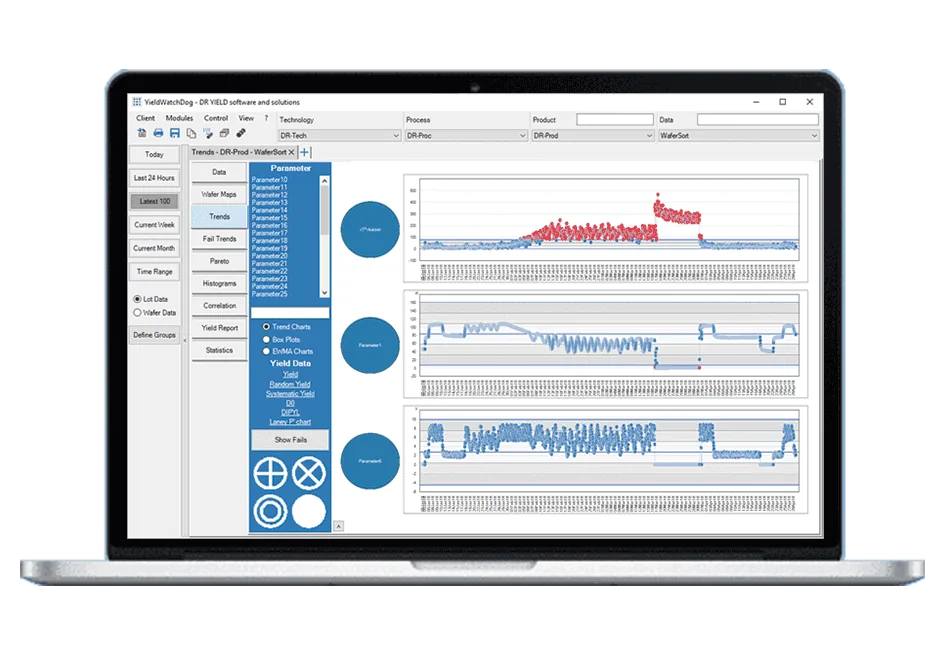
Task: Open the Pareto module
Action: click(x=219, y=262)
